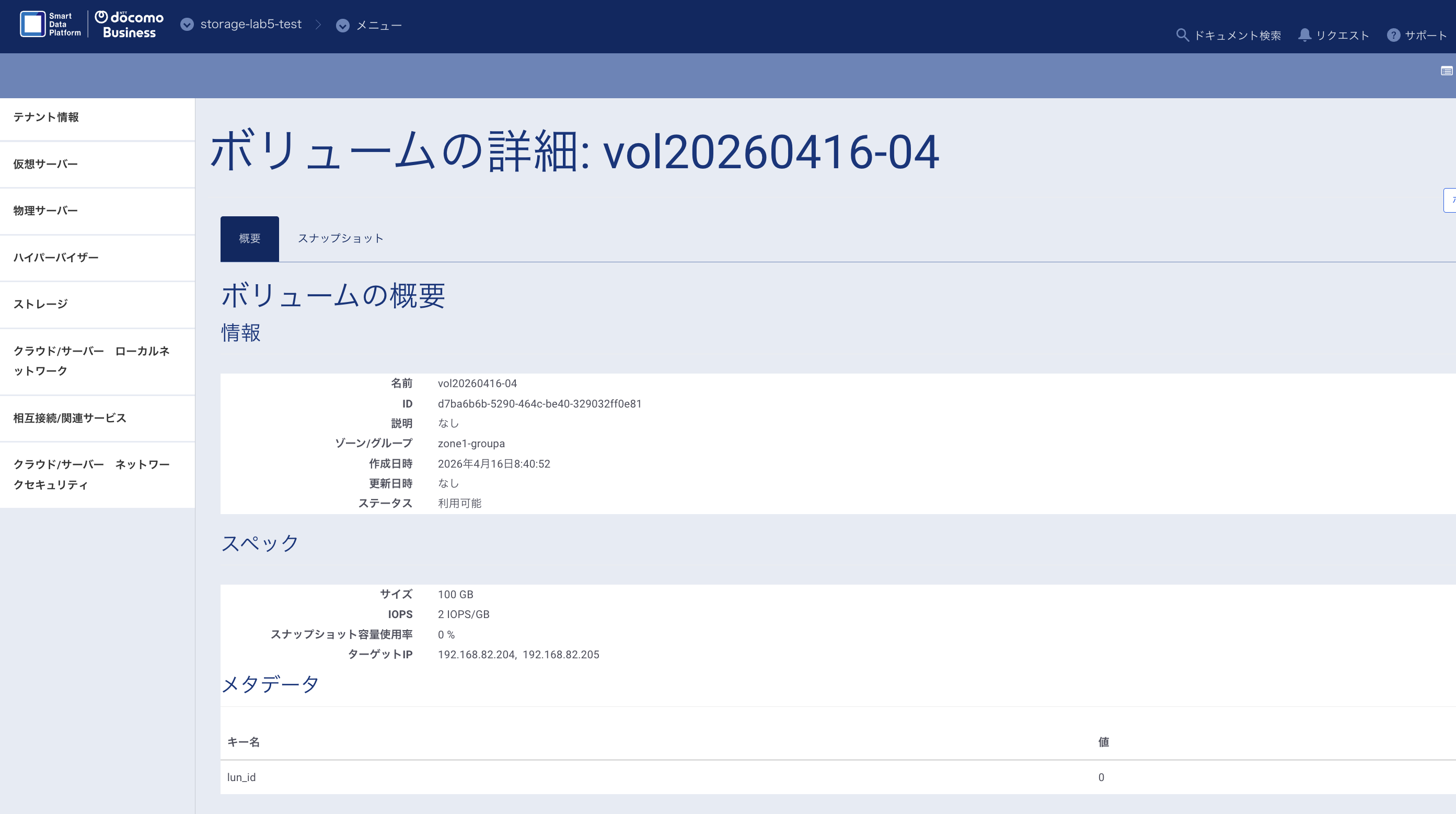Open 相互接続/関連サービス sidebar item
Viewport: 1456px width, 814px height.
(97, 418)
